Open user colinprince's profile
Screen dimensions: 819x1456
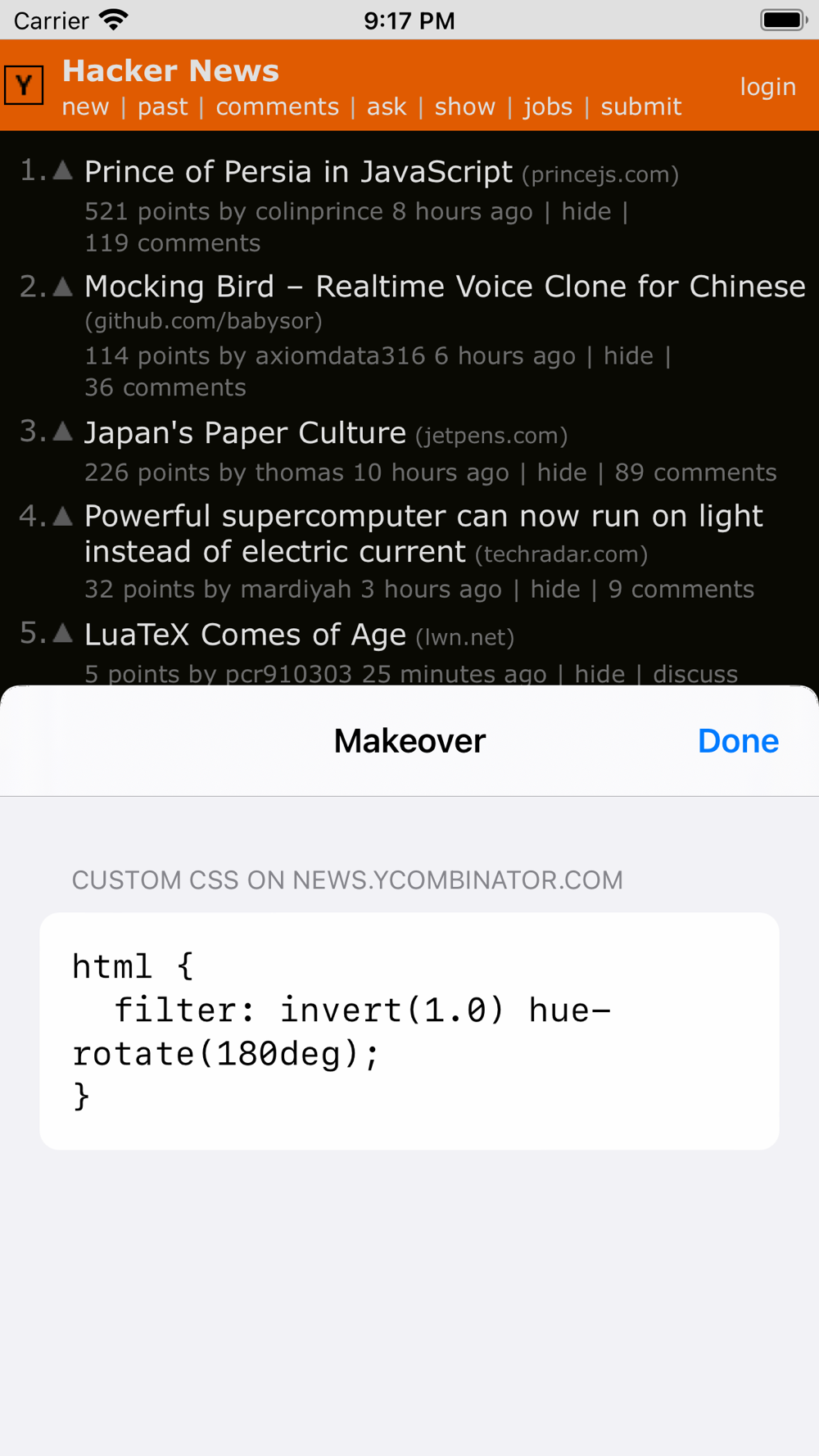click(319, 211)
